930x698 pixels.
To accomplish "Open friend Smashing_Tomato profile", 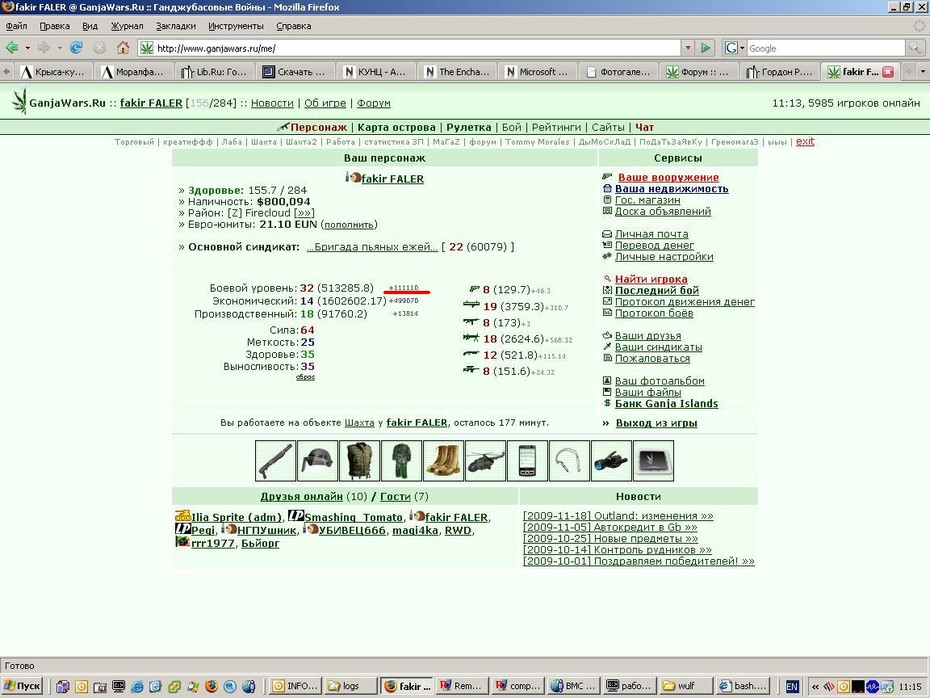I will [353, 517].
